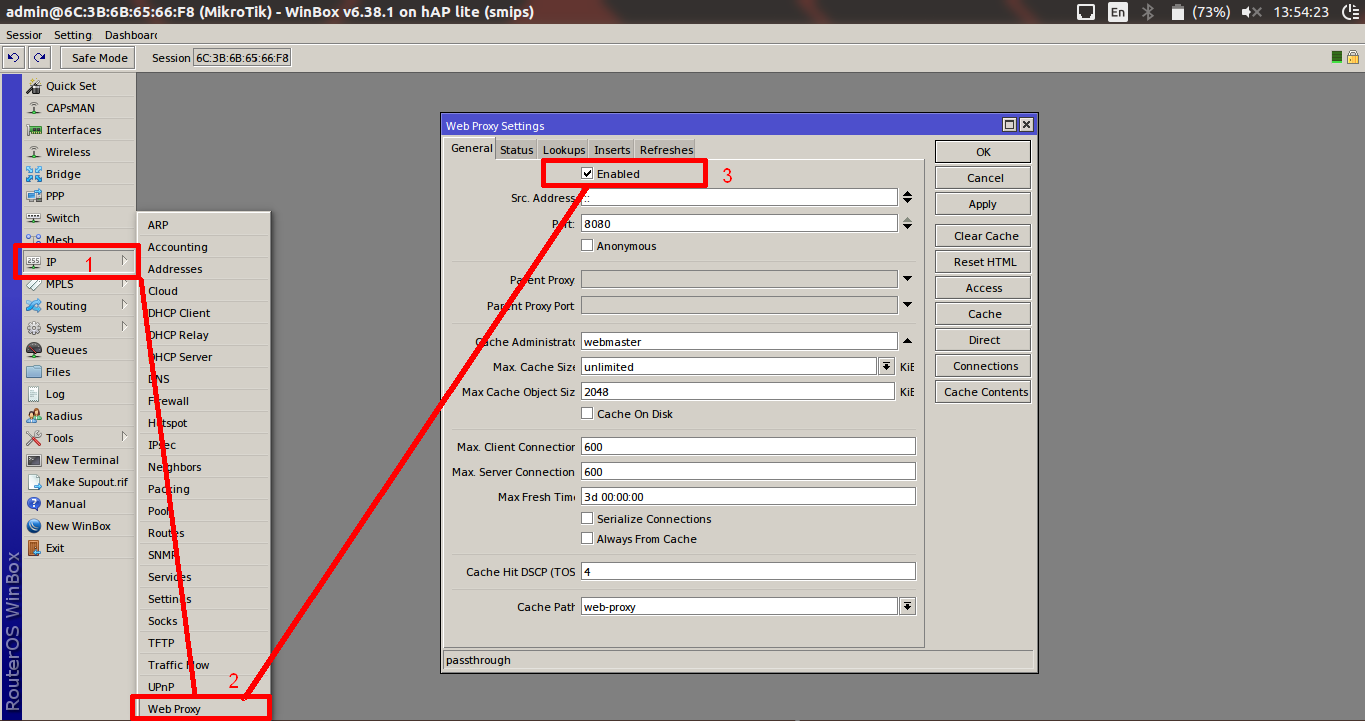Open Switch icon in sidebar
Screen dimensions: 1365x721
coord(34,218)
